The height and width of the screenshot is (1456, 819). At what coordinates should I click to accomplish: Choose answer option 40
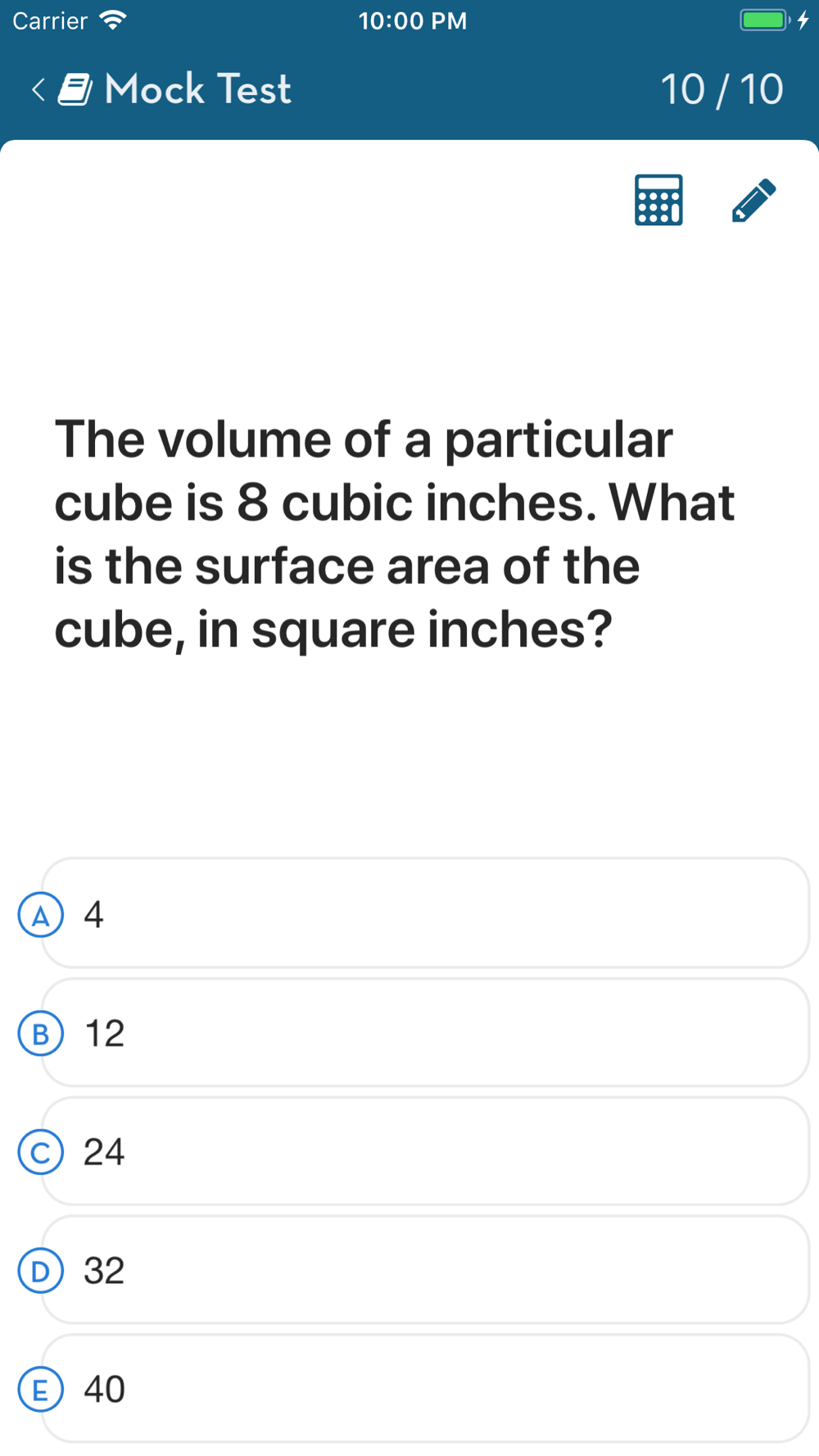pyautogui.click(x=425, y=1389)
